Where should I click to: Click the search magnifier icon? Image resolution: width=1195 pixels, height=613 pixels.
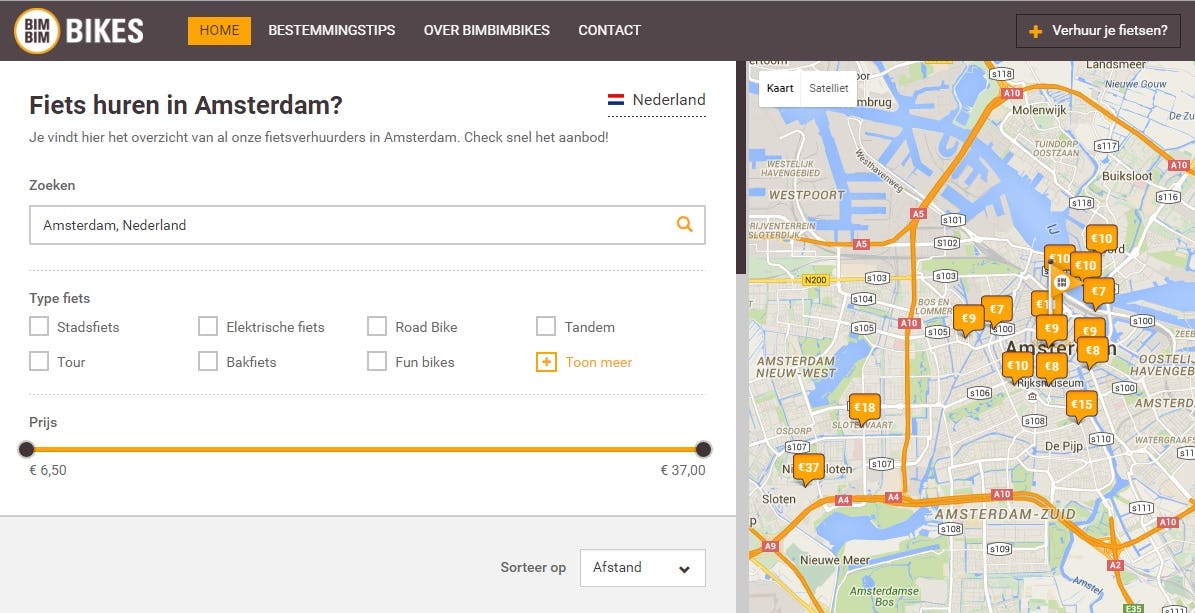(685, 225)
